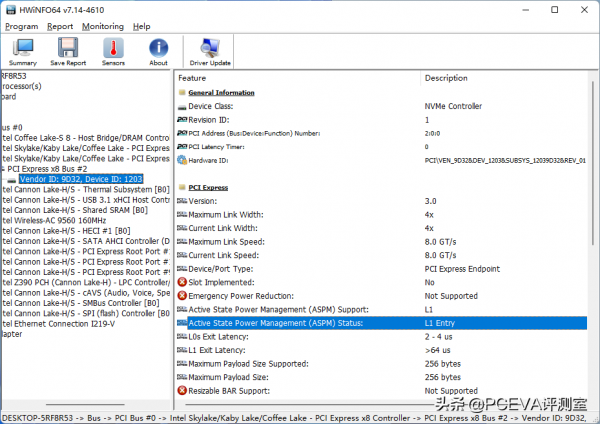Viewport: 600px width, 424px height.
Task: Click the Feature column header
Action: 192,78
